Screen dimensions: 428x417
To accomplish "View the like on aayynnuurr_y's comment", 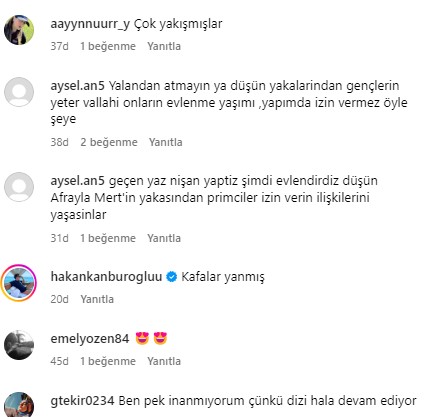I will [x=108, y=46].
